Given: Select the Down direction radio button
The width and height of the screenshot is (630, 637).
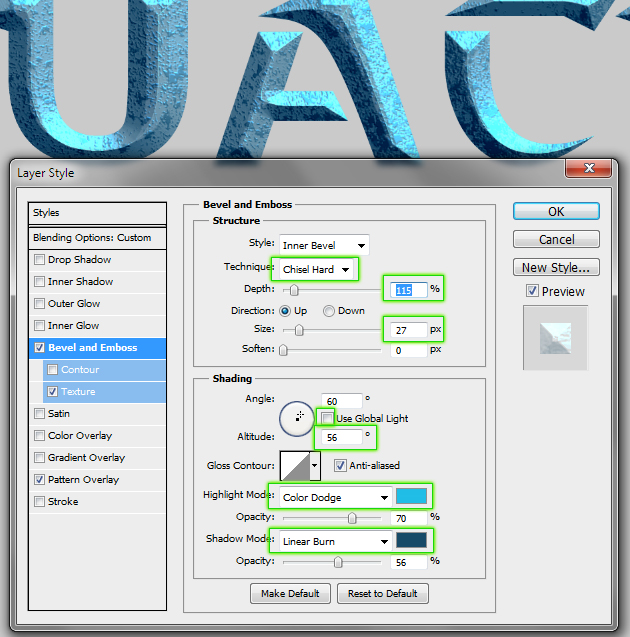Looking at the screenshot, I should pyautogui.click(x=329, y=311).
